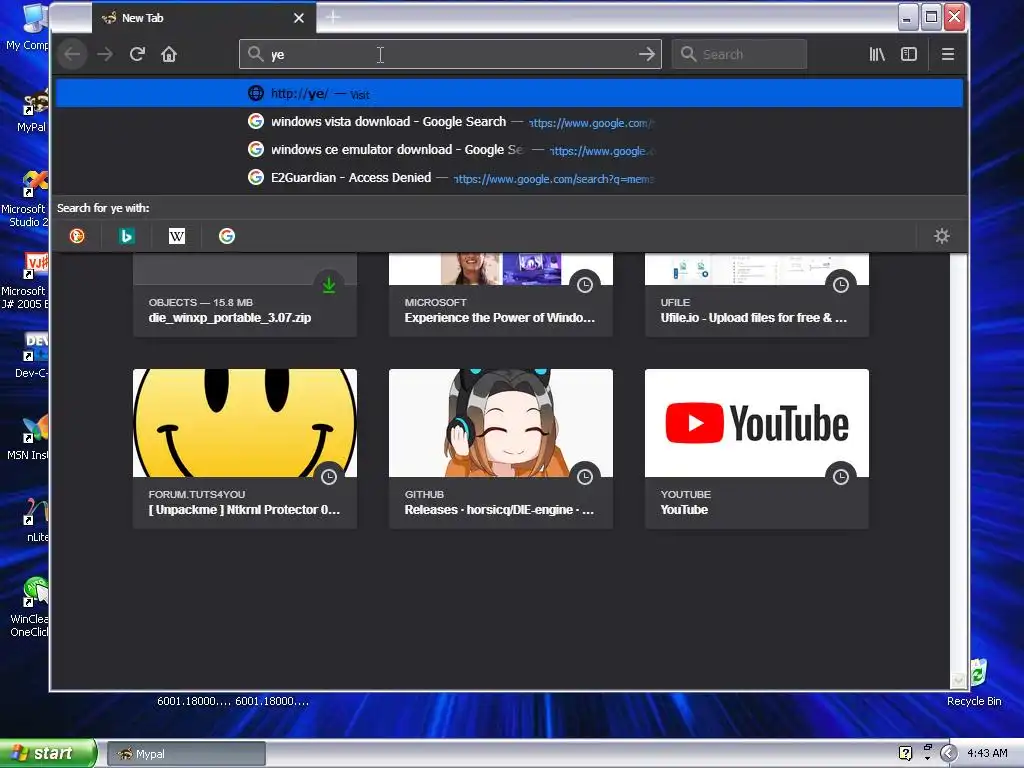Viewport: 1024px width, 768px height.
Task: Open the MyPal desktop shortcut
Action: [31, 111]
